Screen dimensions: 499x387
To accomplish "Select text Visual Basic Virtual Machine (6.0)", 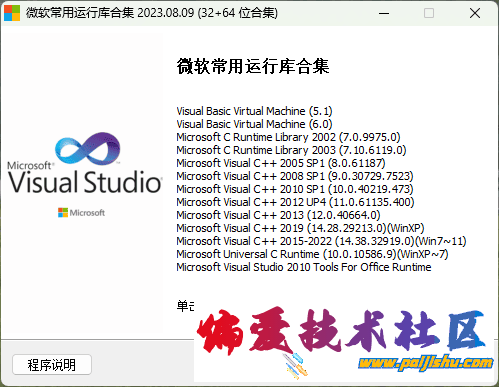I will (254, 124).
